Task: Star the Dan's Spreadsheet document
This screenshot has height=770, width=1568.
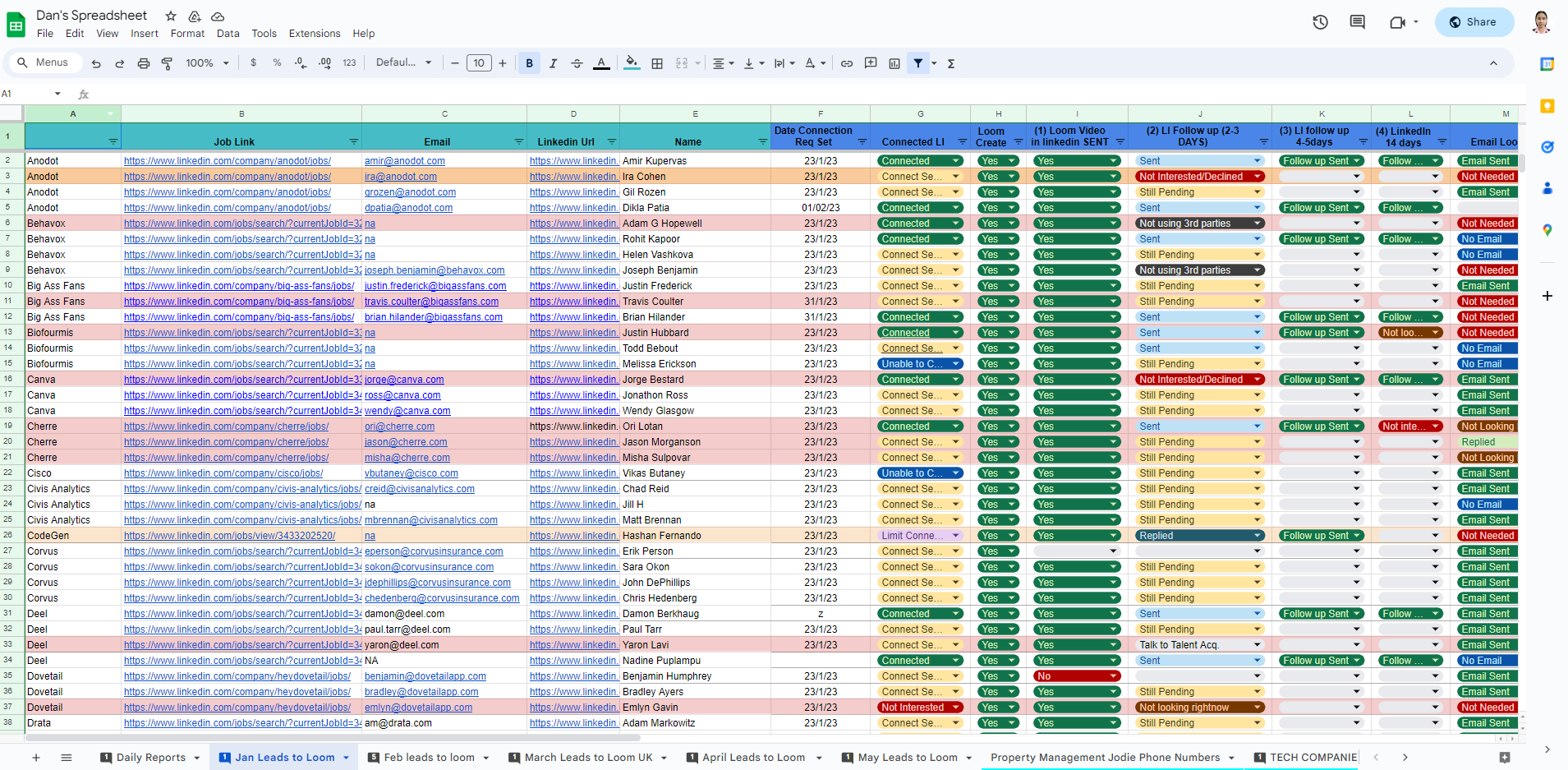Action: [x=171, y=16]
